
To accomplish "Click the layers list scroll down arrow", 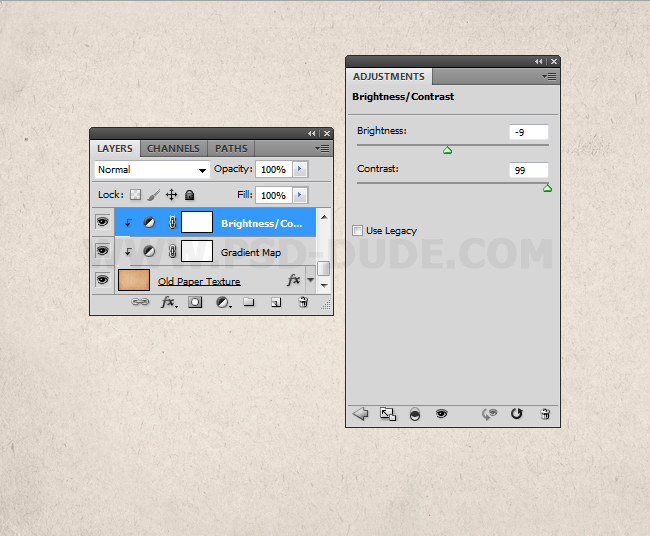I will tap(324, 286).
